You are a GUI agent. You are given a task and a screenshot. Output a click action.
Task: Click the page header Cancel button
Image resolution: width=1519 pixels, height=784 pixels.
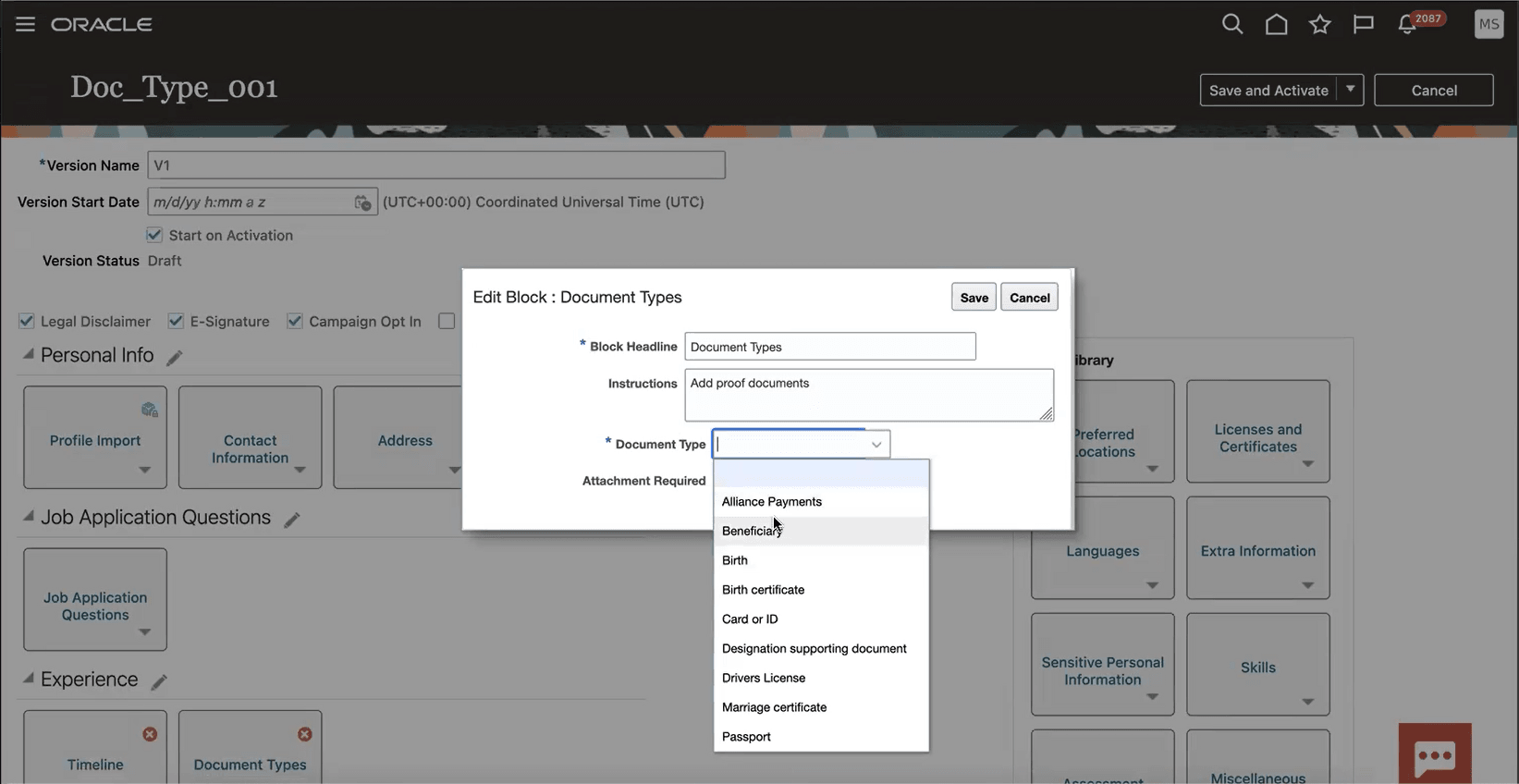pyautogui.click(x=1433, y=90)
